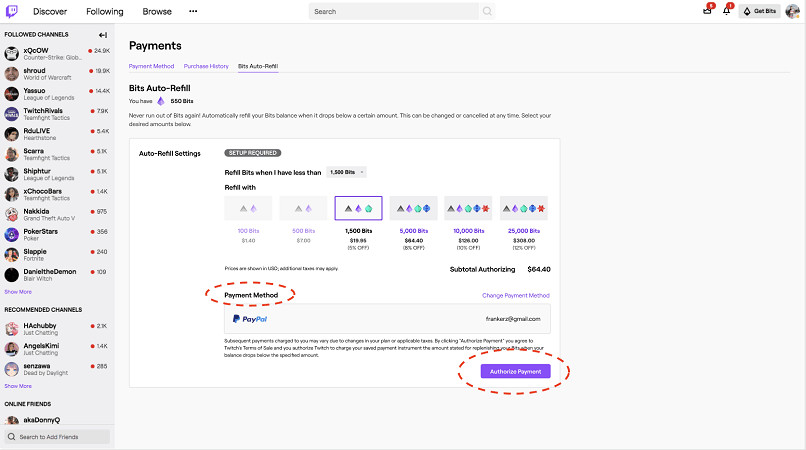This screenshot has height=450, width=806.
Task: Click the $64.40 subtotal amount
Action: coord(539,269)
